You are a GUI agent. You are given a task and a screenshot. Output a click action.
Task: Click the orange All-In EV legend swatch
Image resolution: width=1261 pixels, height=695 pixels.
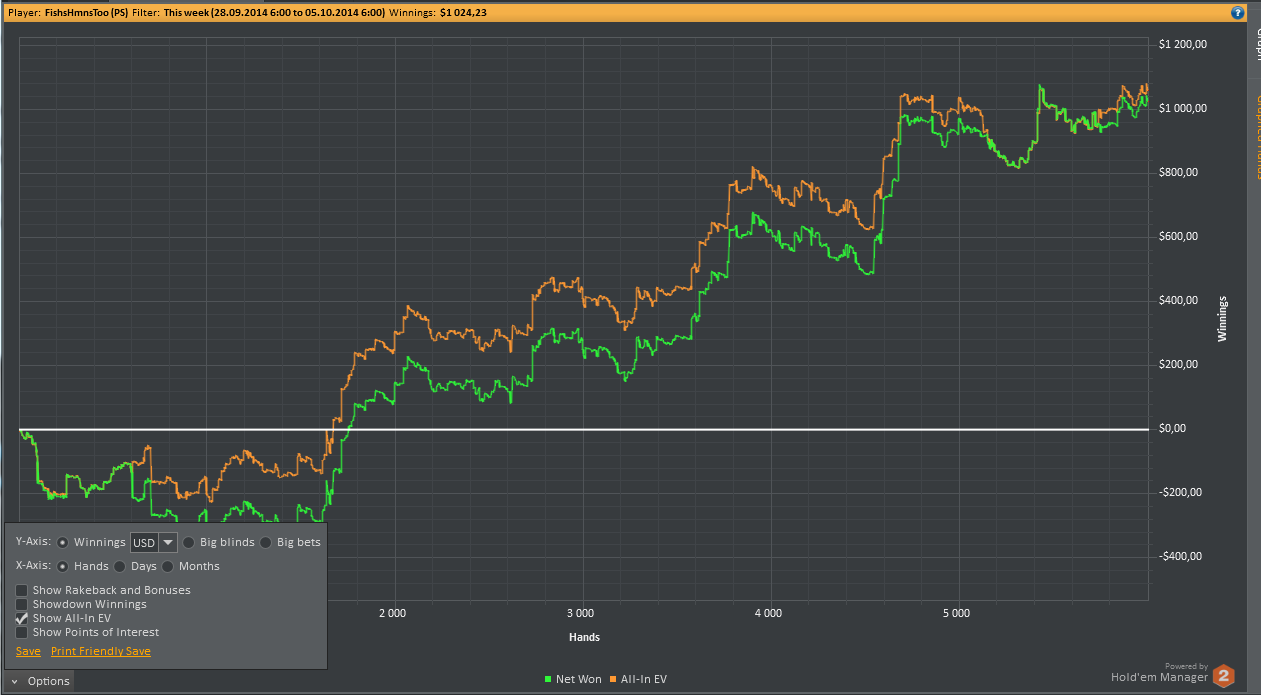[x=613, y=680]
